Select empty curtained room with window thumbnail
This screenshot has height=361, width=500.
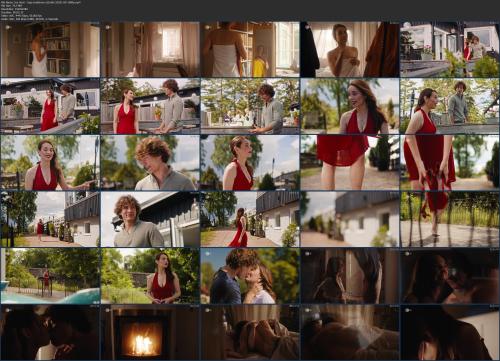coord(150,49)
